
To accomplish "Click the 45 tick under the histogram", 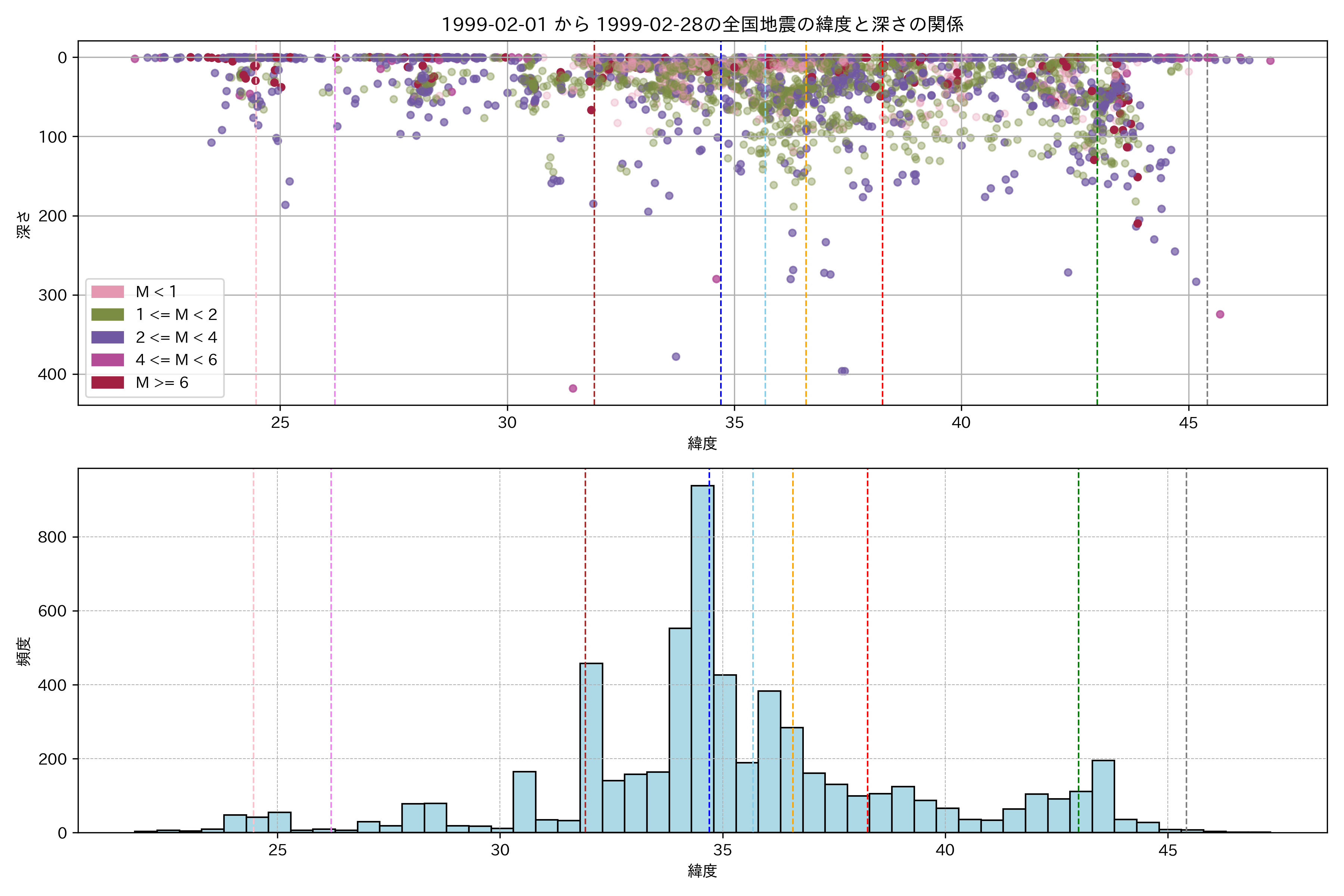I will click(1167, 850).
